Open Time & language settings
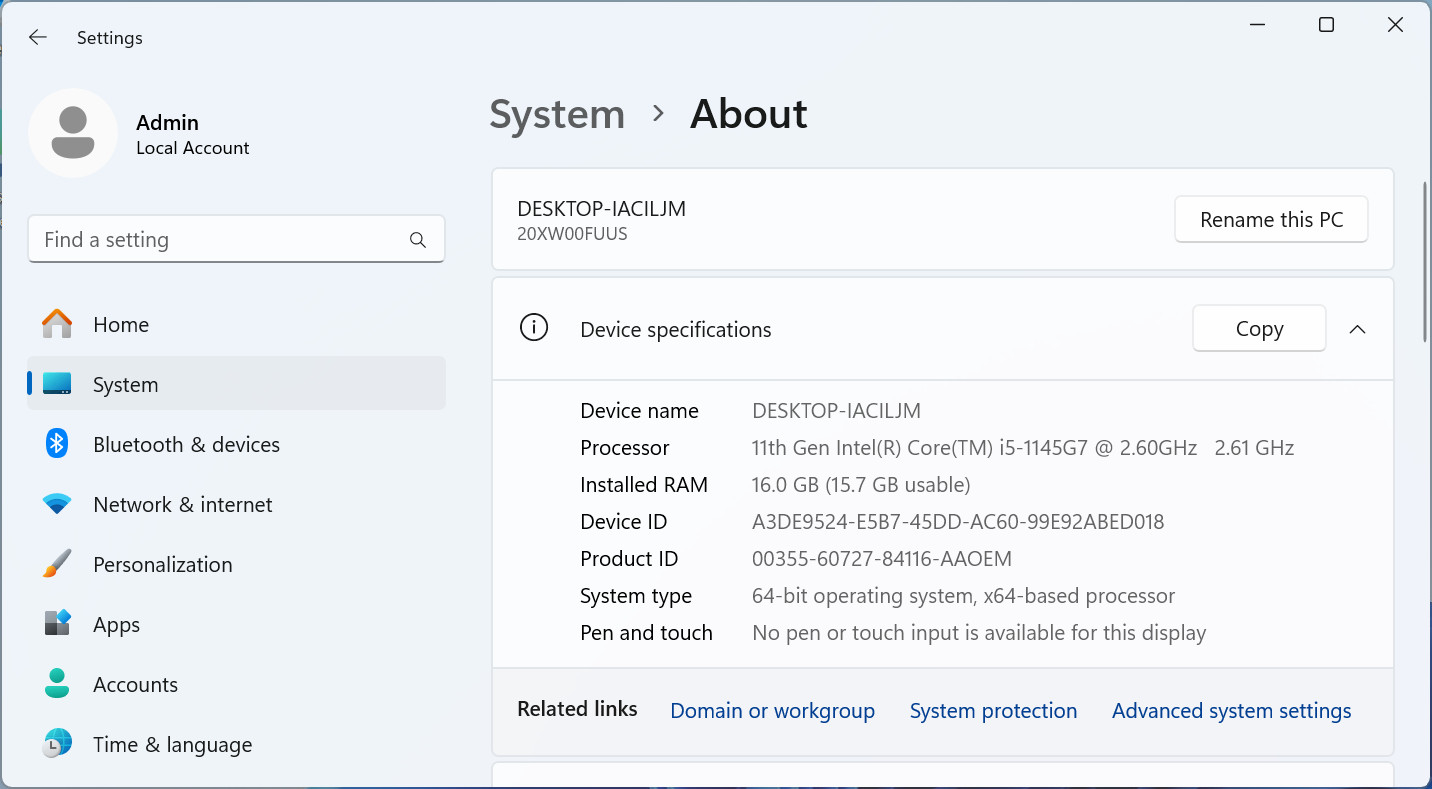Image resolution: width=1432 pixels, height=789 pixels. coord(237,744)
